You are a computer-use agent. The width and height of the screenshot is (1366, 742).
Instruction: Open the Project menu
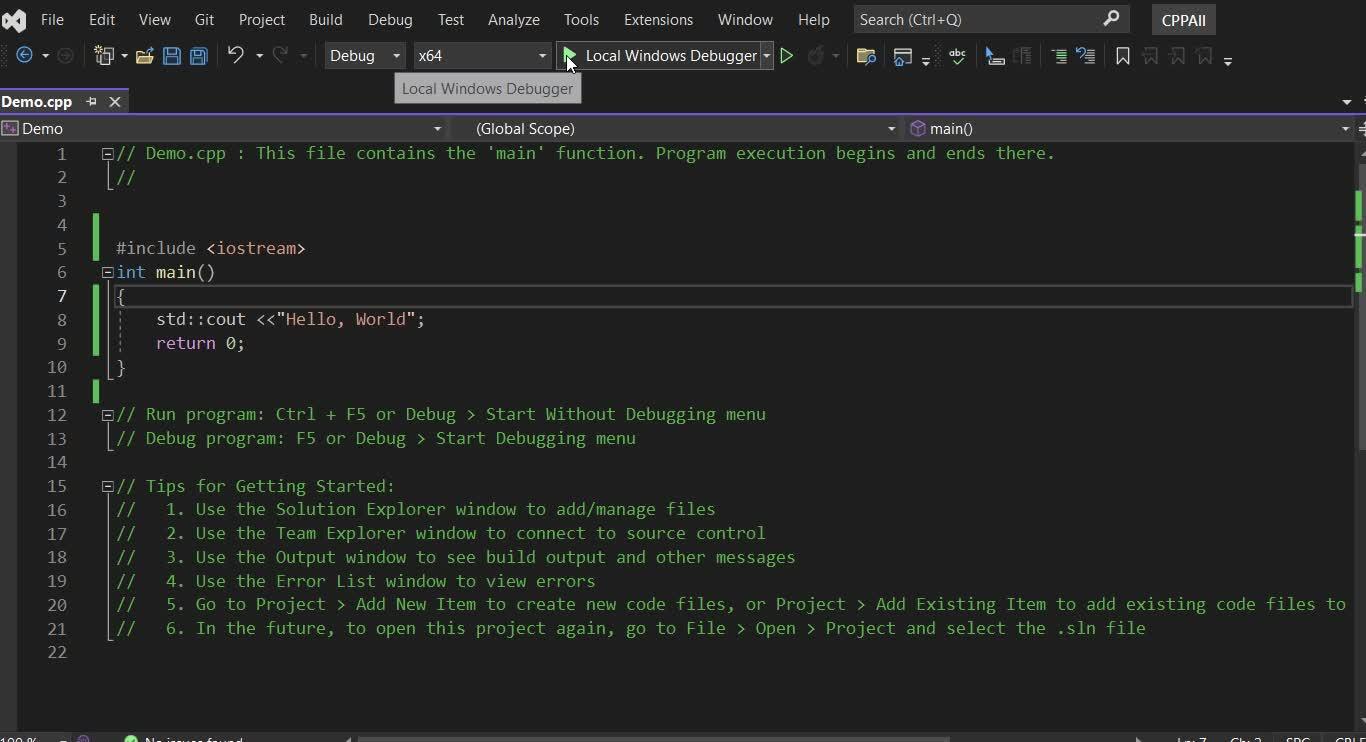click(262, 19)
